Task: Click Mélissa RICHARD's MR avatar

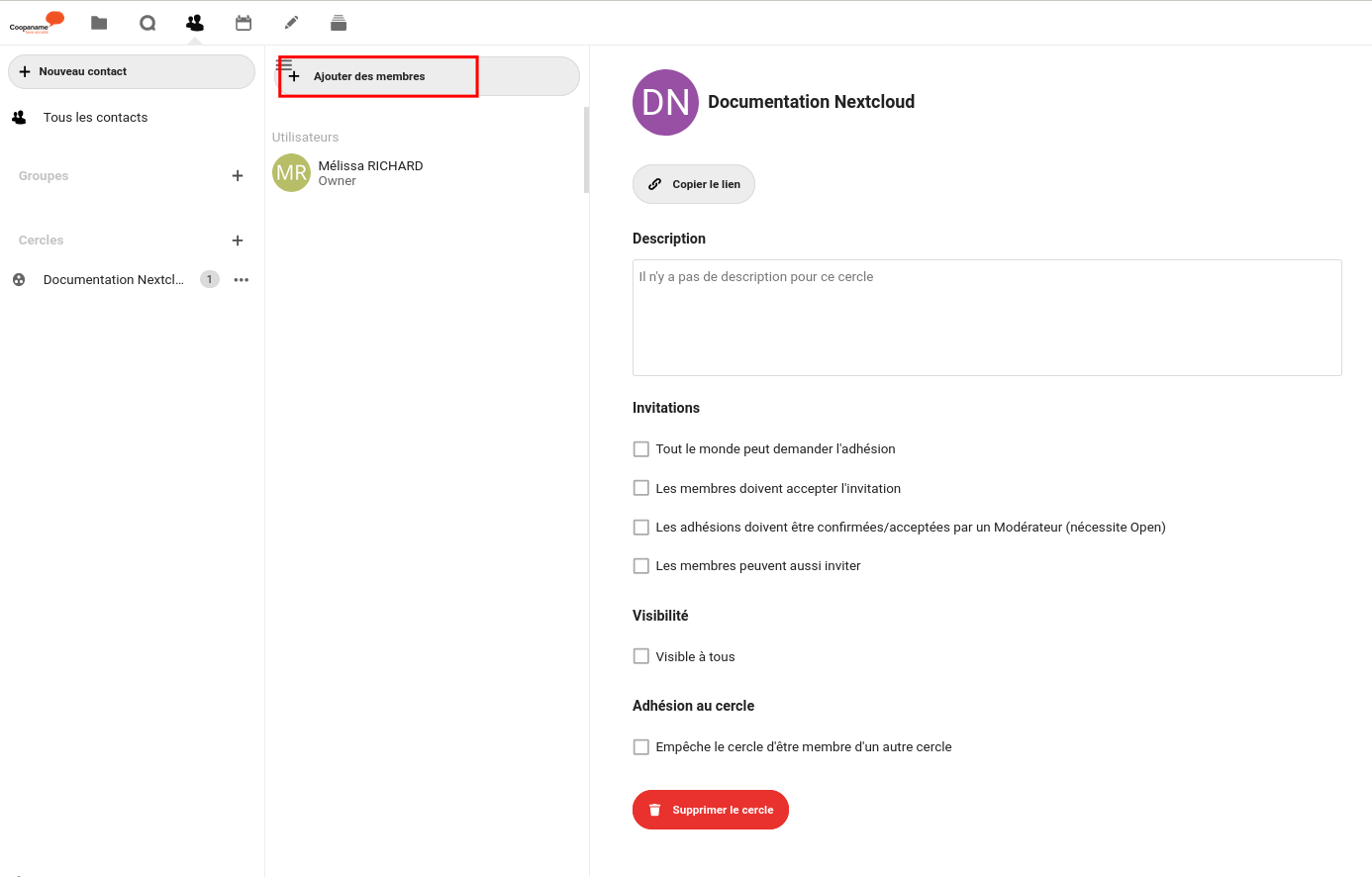Action: 291,173
